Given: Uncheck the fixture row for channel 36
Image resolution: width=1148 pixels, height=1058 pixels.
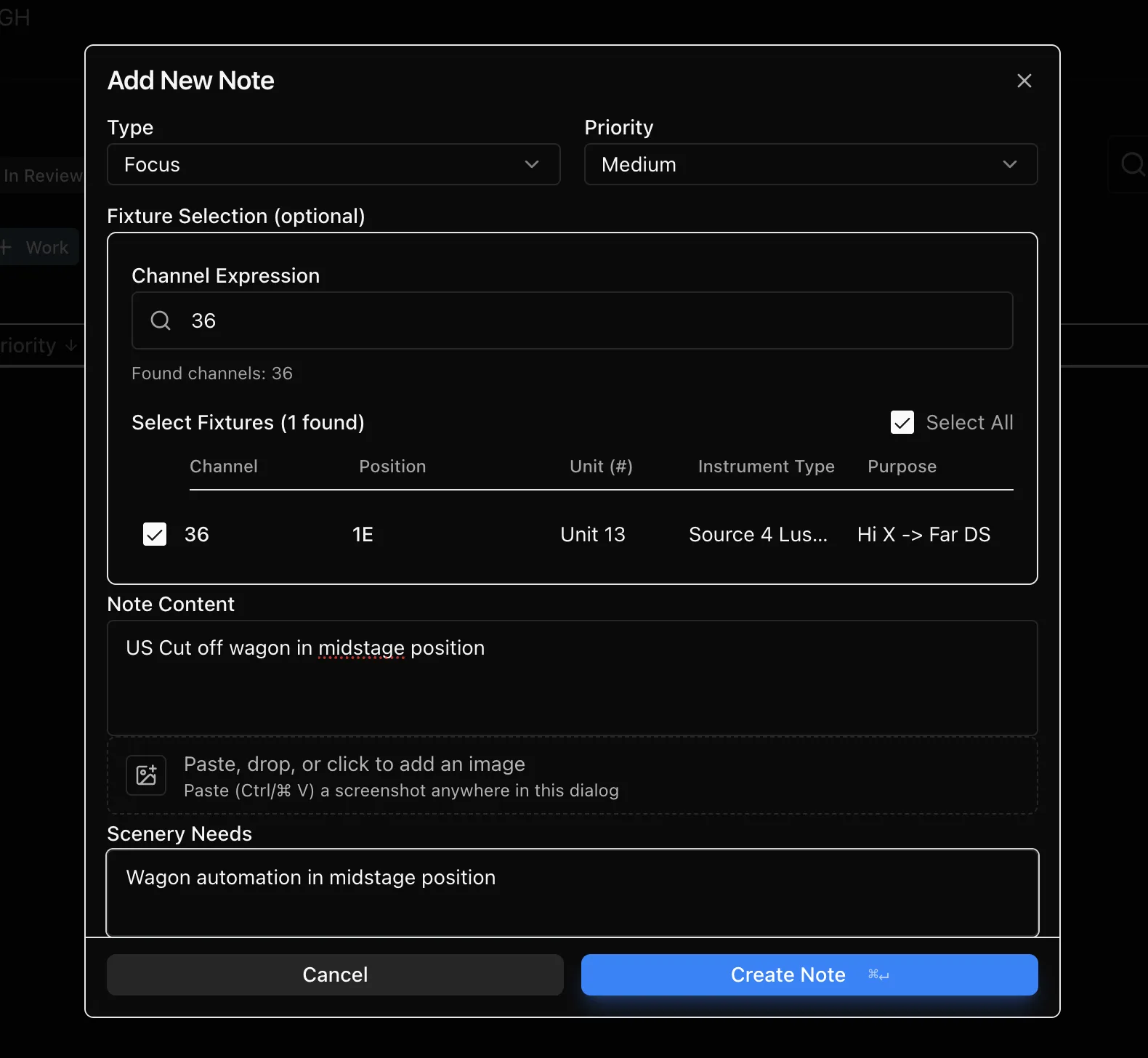Looking at the screenshot, I should pyautogui.click(x=155, y=534).
